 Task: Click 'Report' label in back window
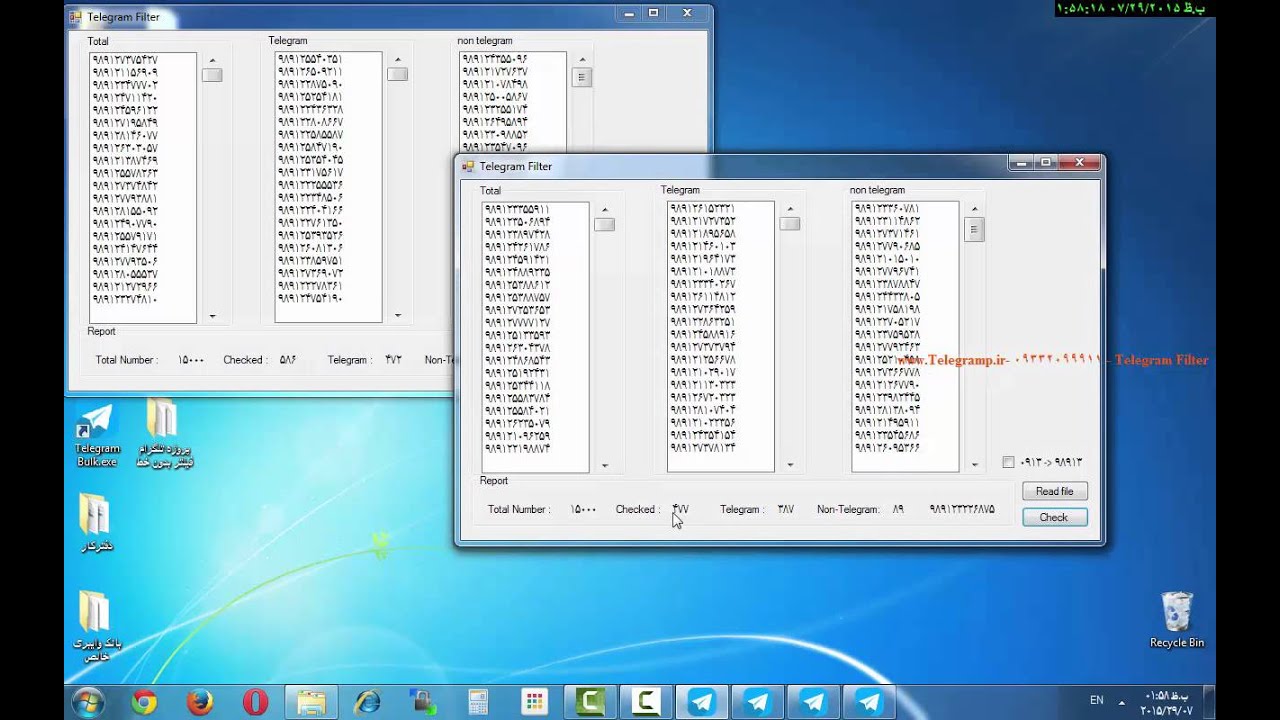pyautogui.click(x=101, y=331)
